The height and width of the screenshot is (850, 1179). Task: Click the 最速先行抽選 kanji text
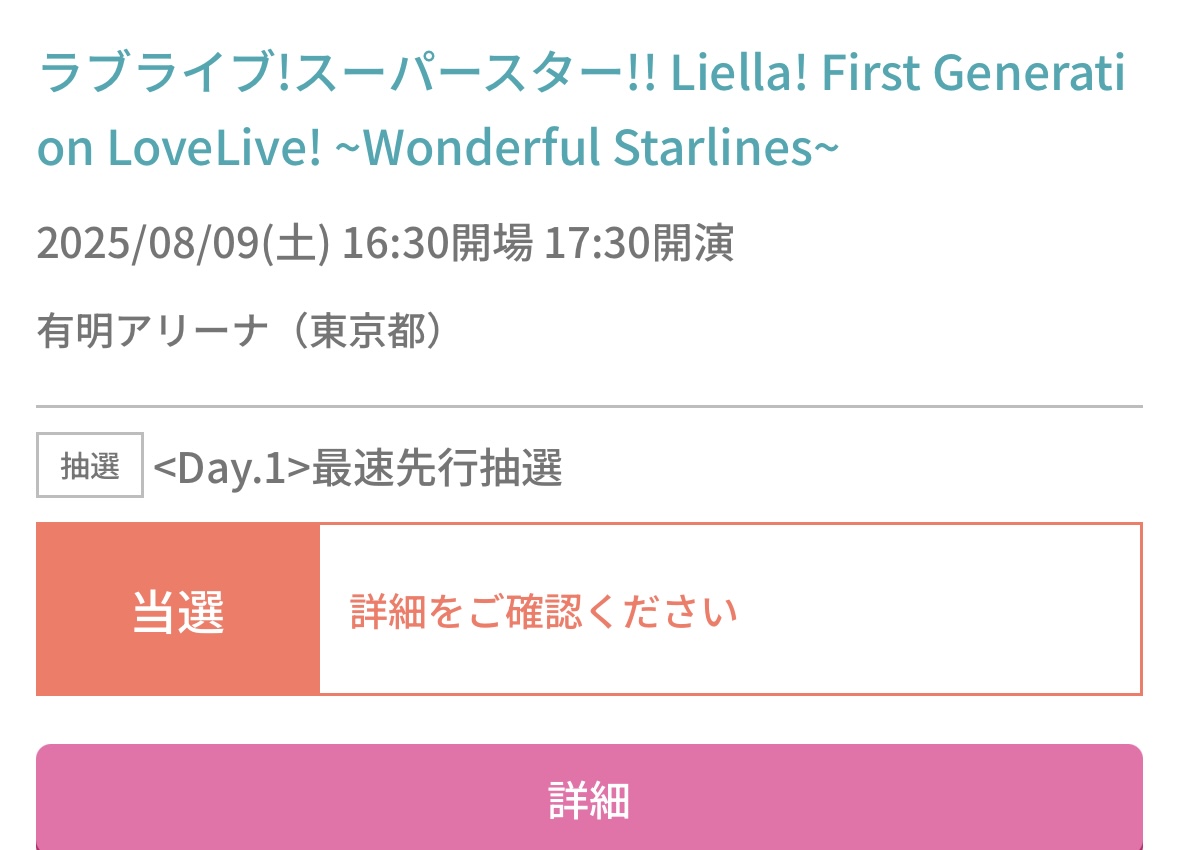[437, 467]
